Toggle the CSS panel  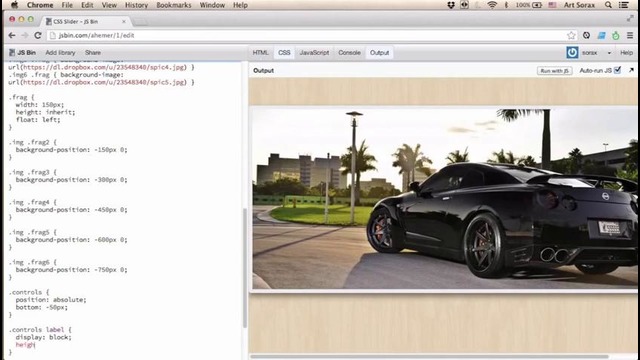tap(284, 53)
